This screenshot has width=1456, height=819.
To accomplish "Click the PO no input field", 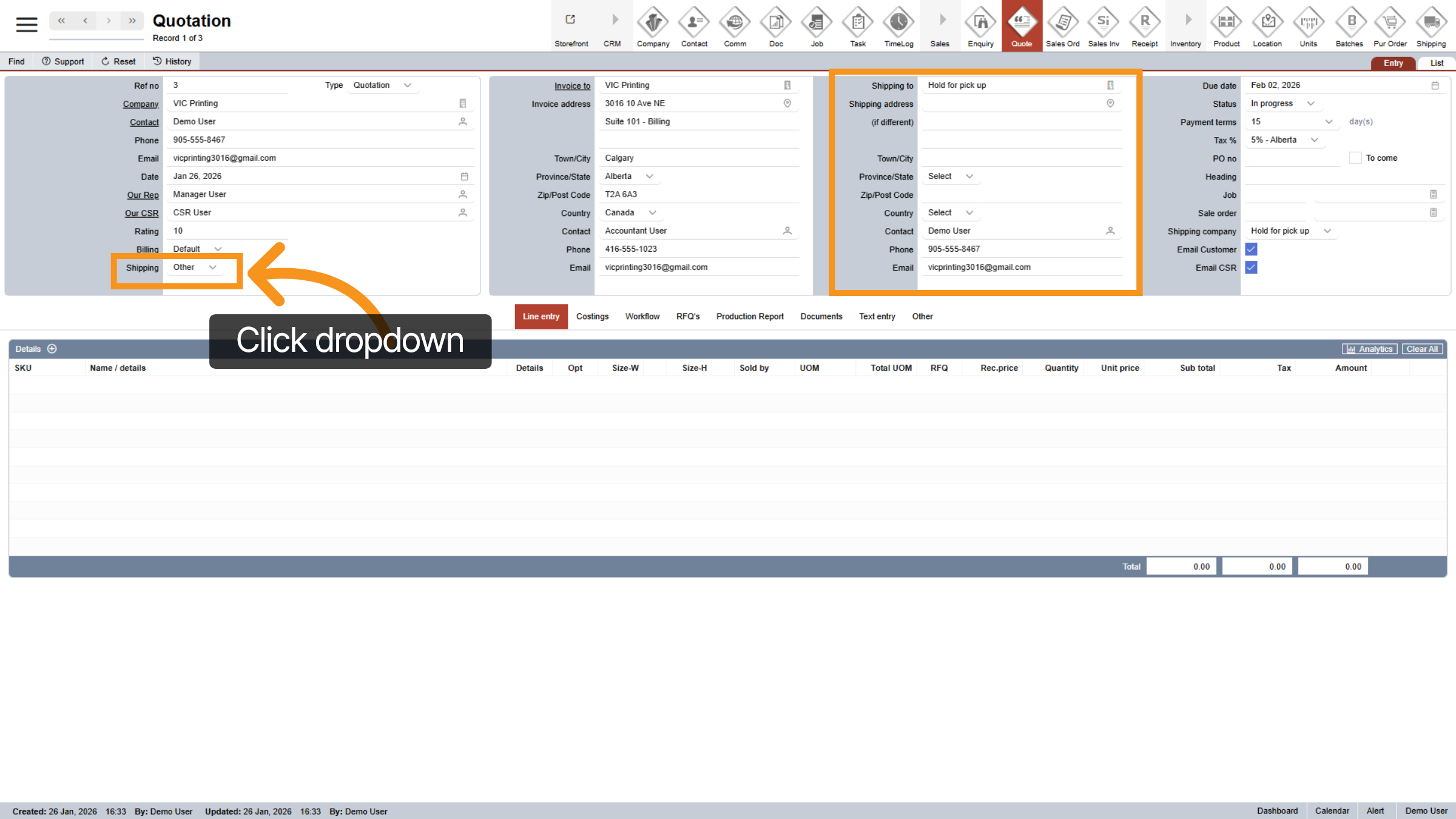I will [x=1292, y=158].
